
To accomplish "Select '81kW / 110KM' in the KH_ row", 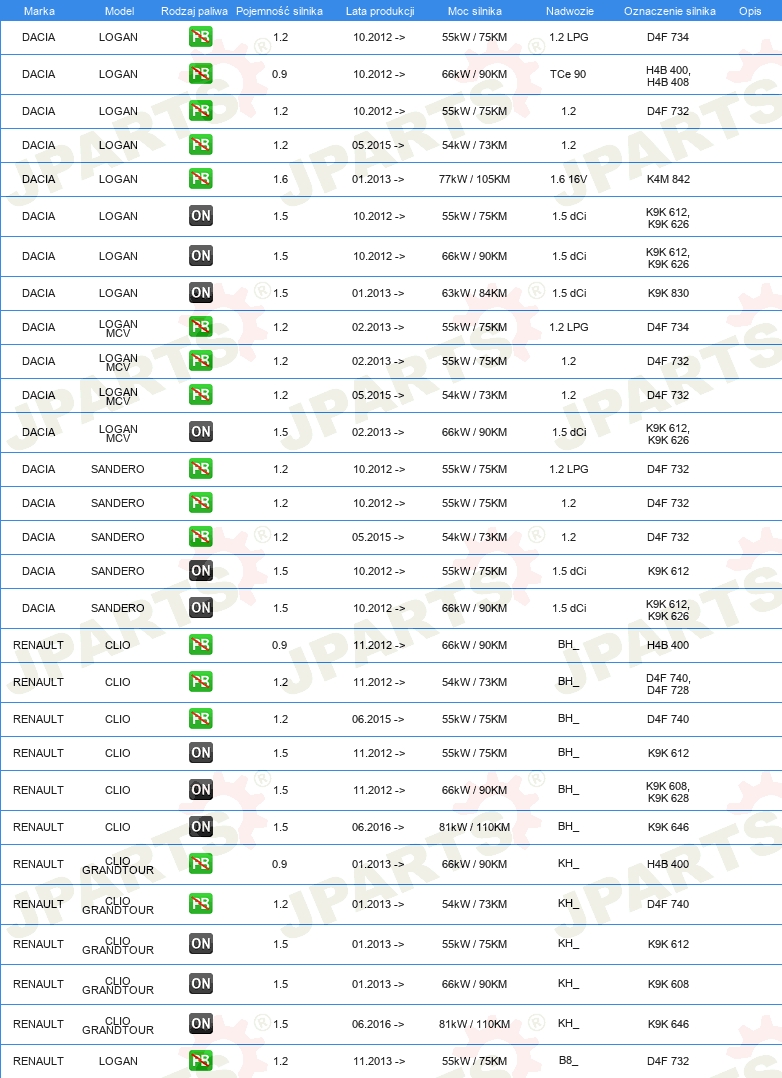I will point(475,1024).
